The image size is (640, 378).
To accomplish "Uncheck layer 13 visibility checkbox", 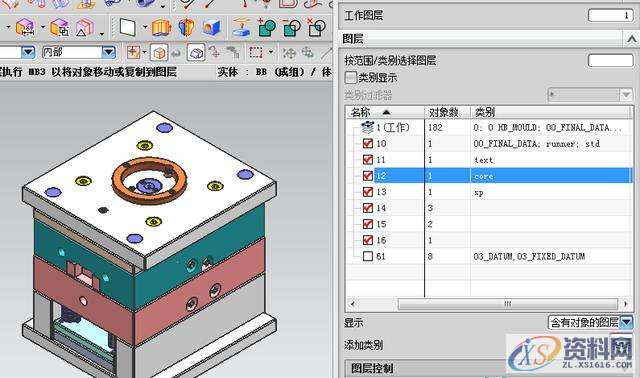I will pyautogui.click(x=368, y=192).
